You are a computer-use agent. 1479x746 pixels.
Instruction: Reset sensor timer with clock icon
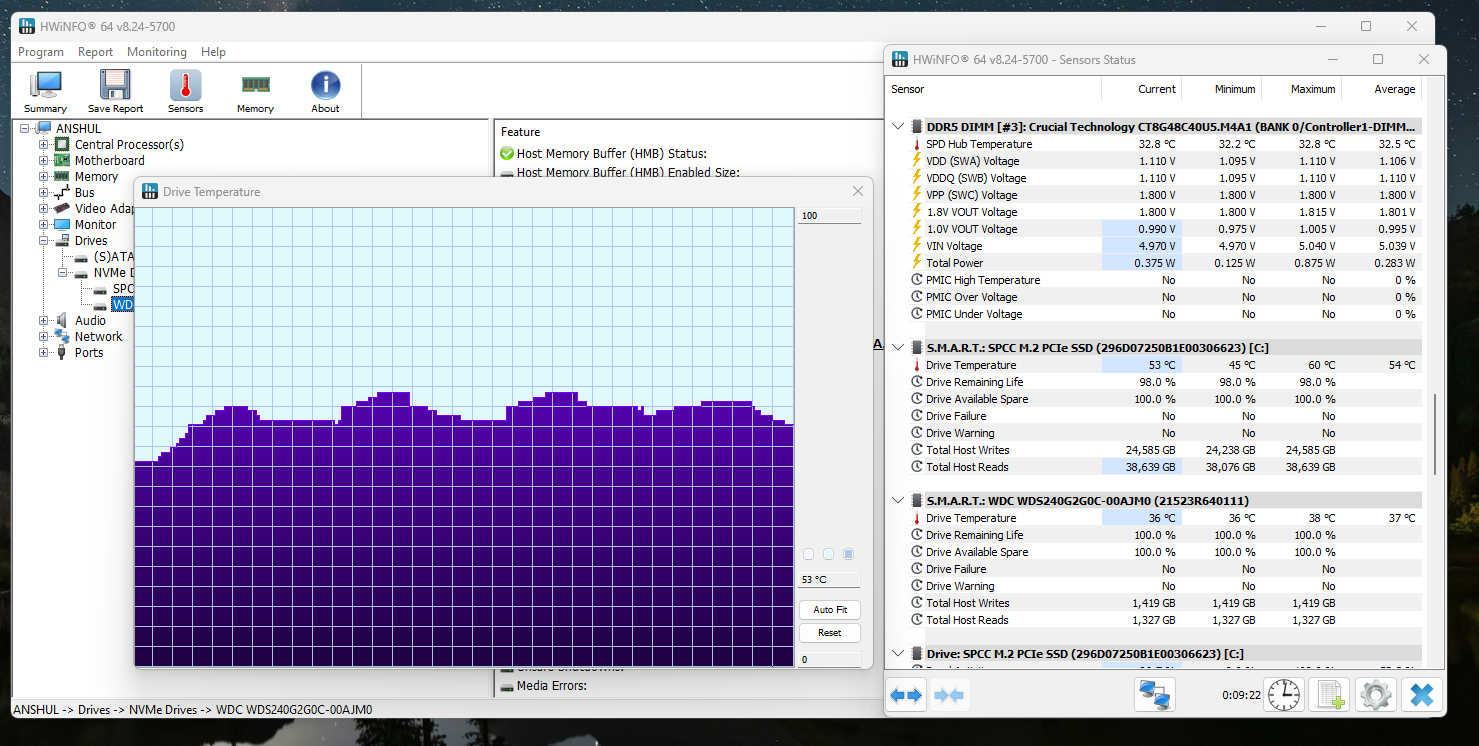coord(1283,694)
